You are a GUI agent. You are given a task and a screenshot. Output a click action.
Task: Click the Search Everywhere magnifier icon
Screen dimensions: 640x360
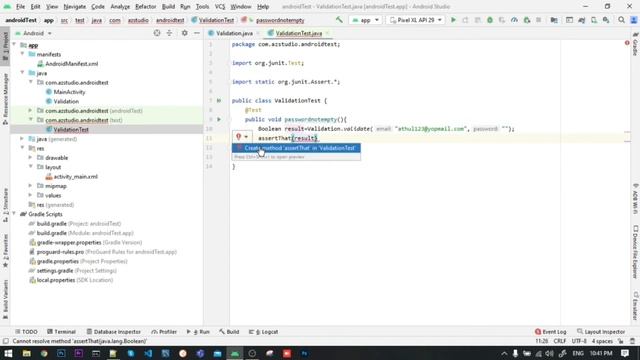coord(621,20)
